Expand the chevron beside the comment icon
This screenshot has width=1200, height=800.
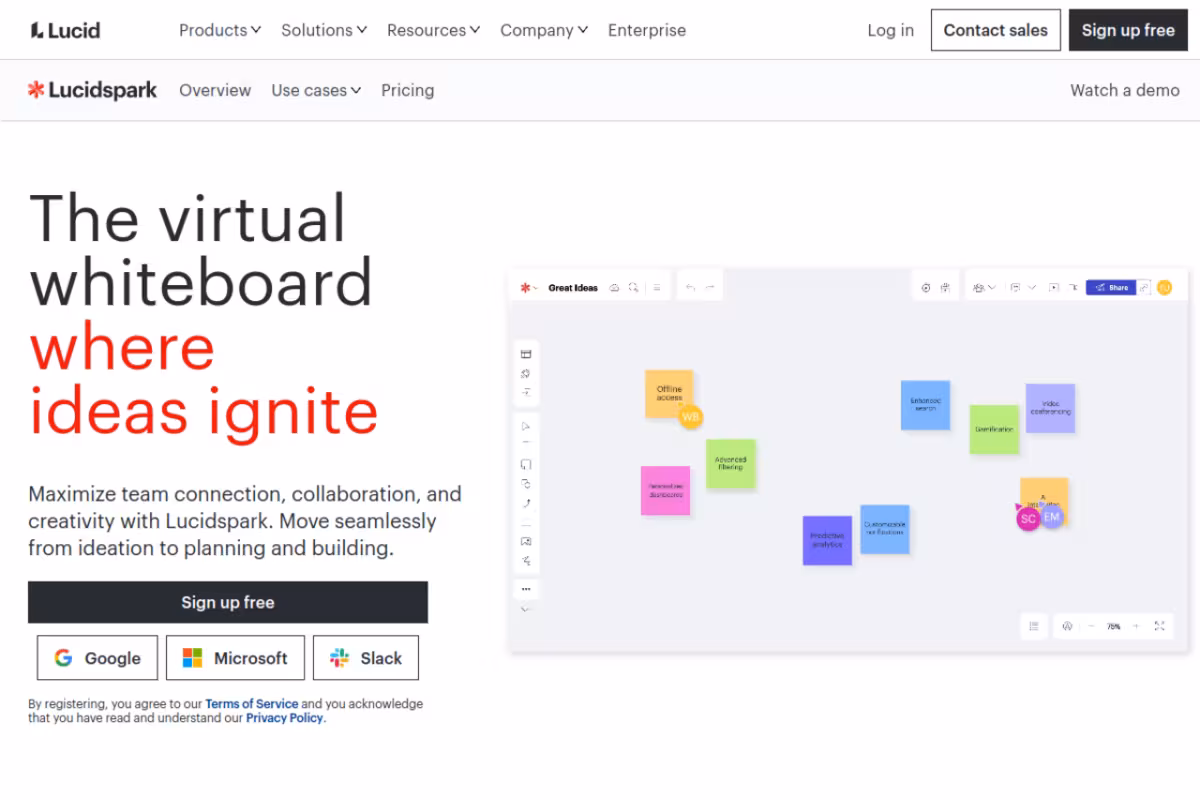1032,288
